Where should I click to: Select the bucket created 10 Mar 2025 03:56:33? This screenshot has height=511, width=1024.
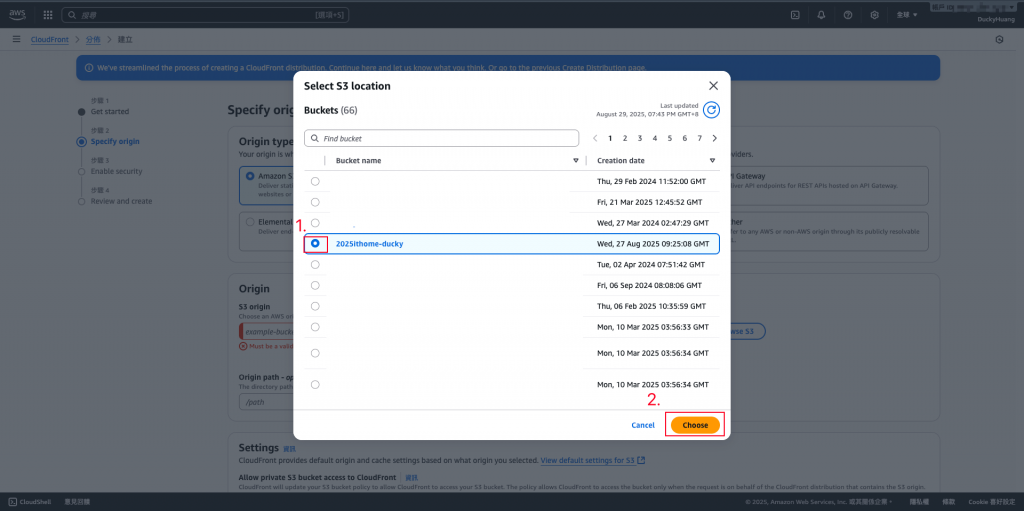[315, 327]
